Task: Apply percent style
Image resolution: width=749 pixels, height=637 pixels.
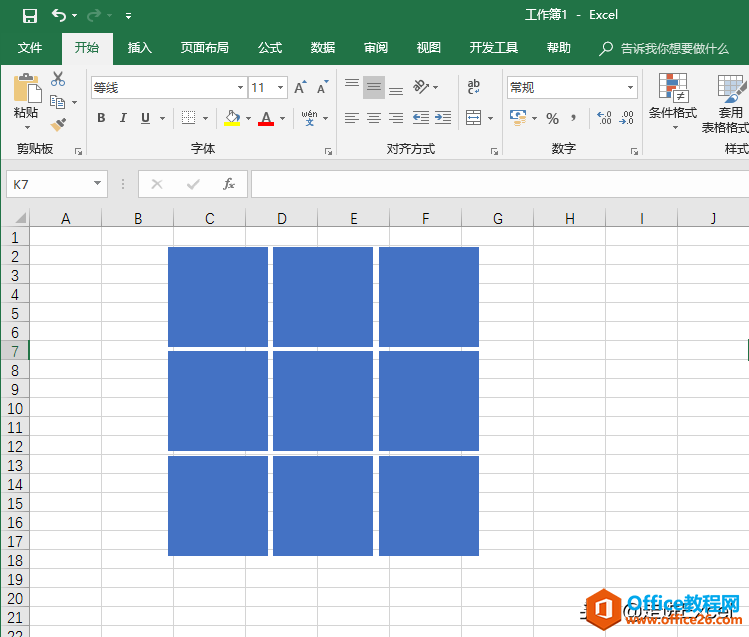Action: (553, 118)
